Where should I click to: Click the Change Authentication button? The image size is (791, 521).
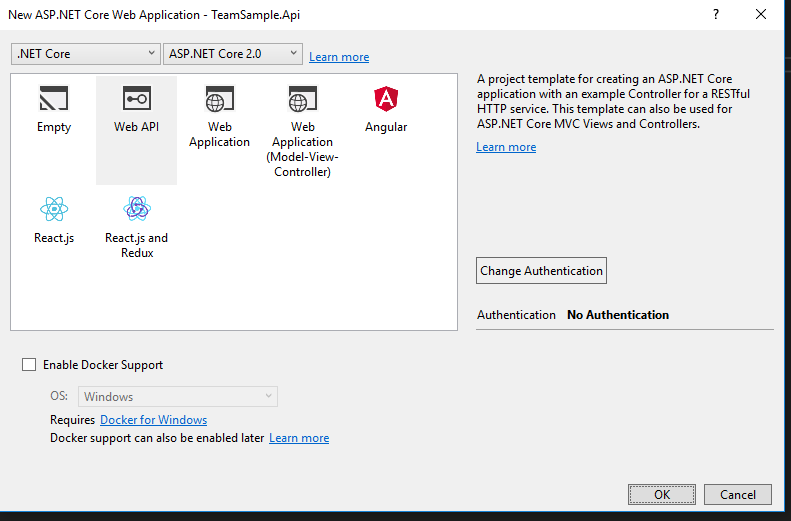pyautogui.click(x=541, y=271)
